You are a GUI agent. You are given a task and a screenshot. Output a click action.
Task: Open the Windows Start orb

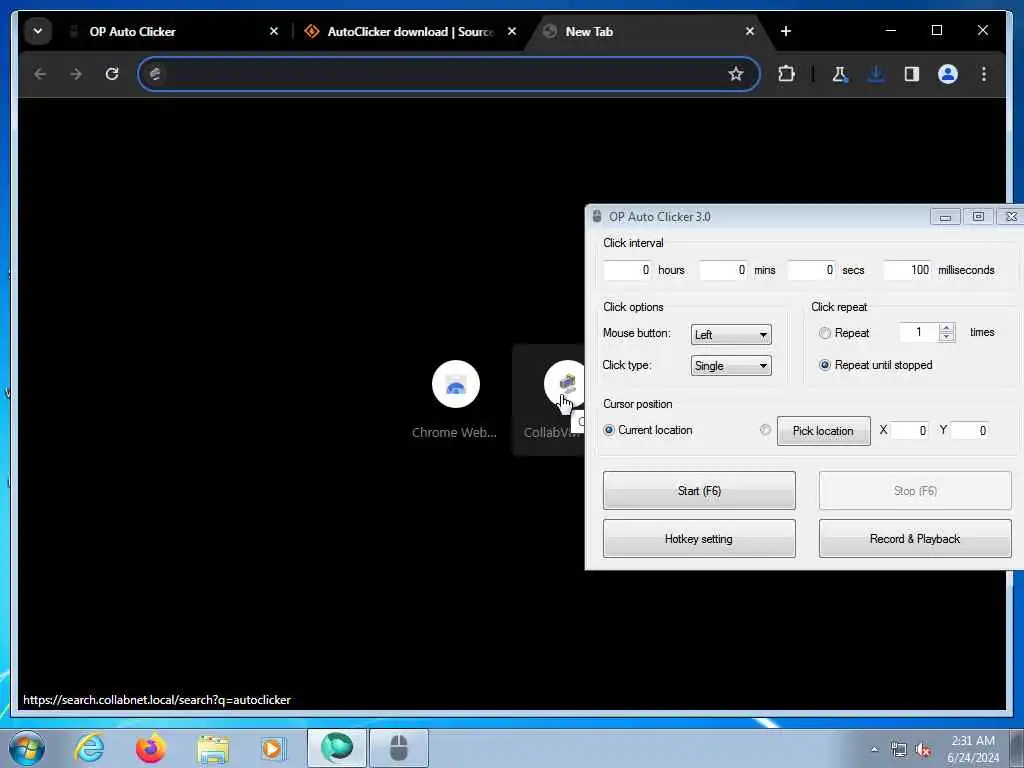coord(27,748)
